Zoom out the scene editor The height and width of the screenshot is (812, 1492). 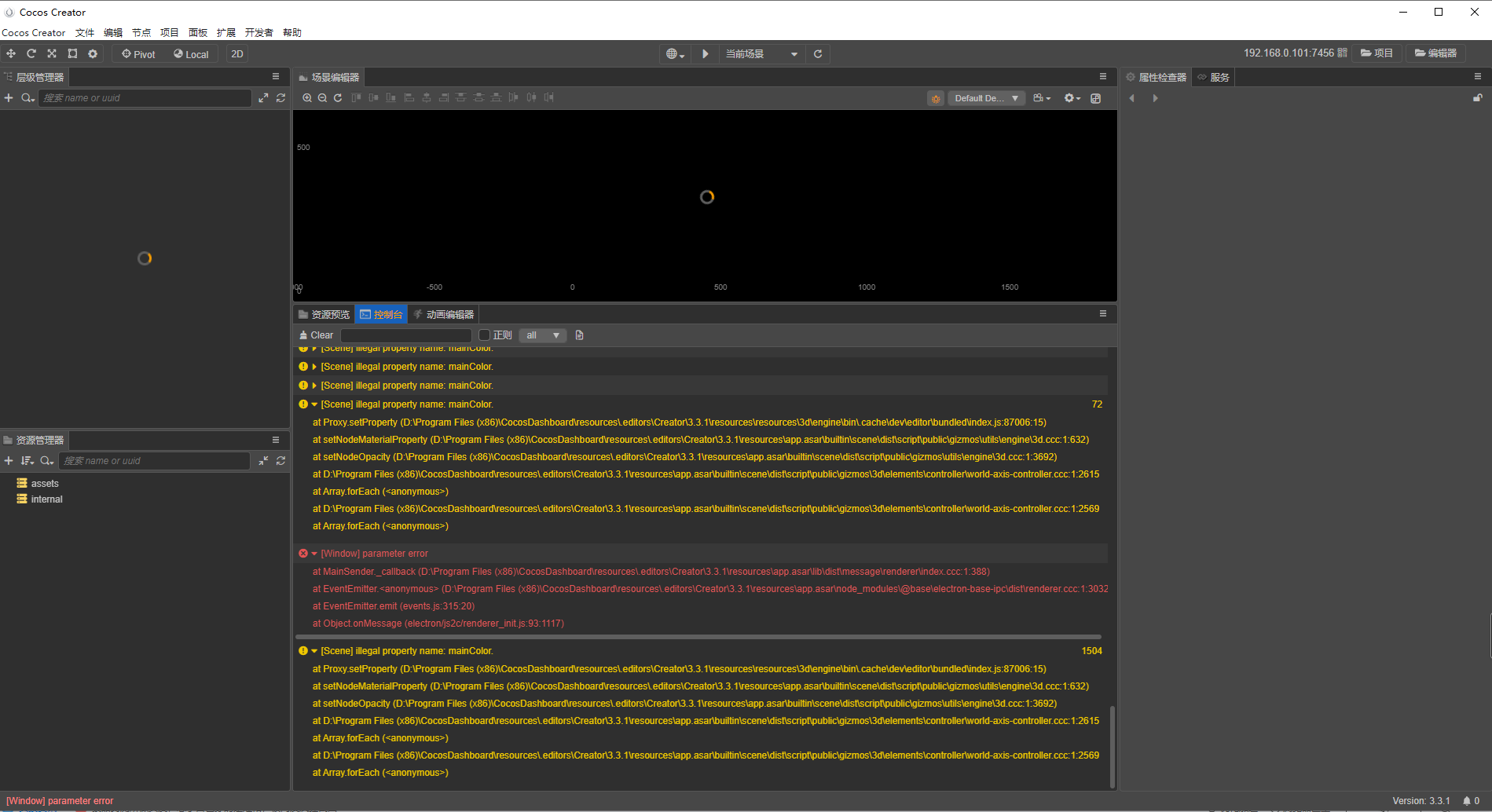point(322,98)
